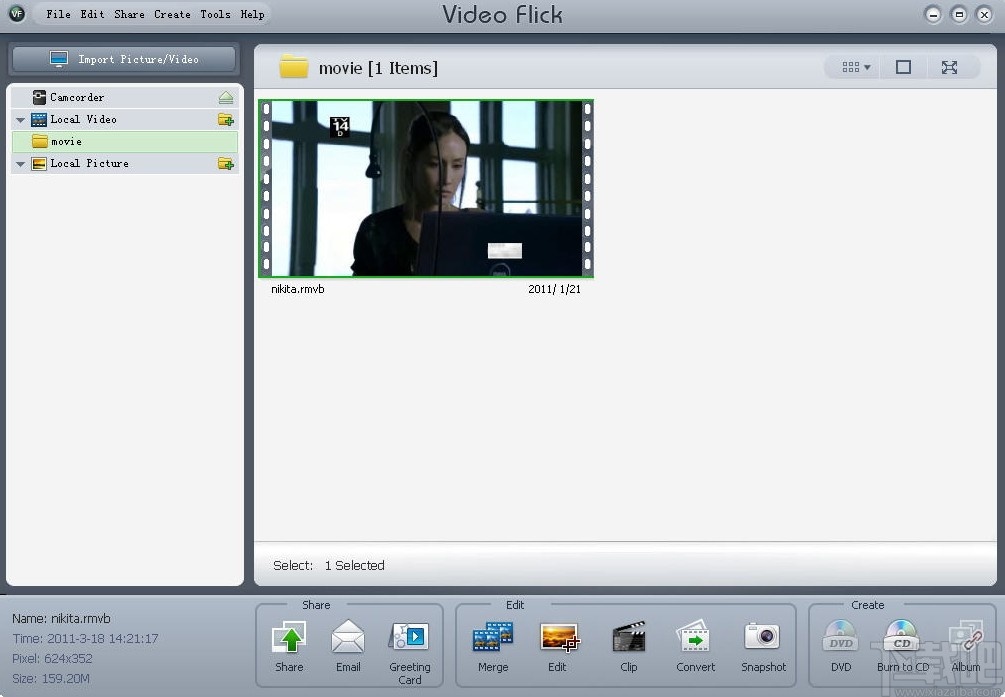The height and width of the screenshot is (697, 1005).
Task: Open the Edit picture tool icon
Action: (x=559, y=637)
